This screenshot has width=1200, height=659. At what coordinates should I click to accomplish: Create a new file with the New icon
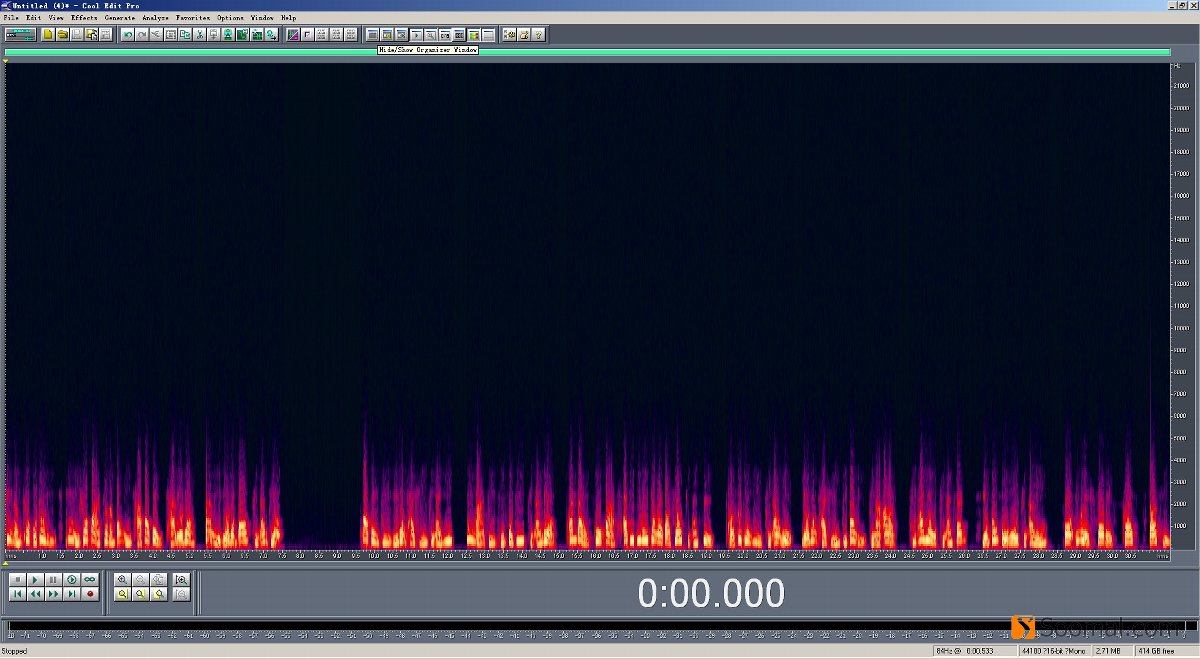(x=47, y=35)
